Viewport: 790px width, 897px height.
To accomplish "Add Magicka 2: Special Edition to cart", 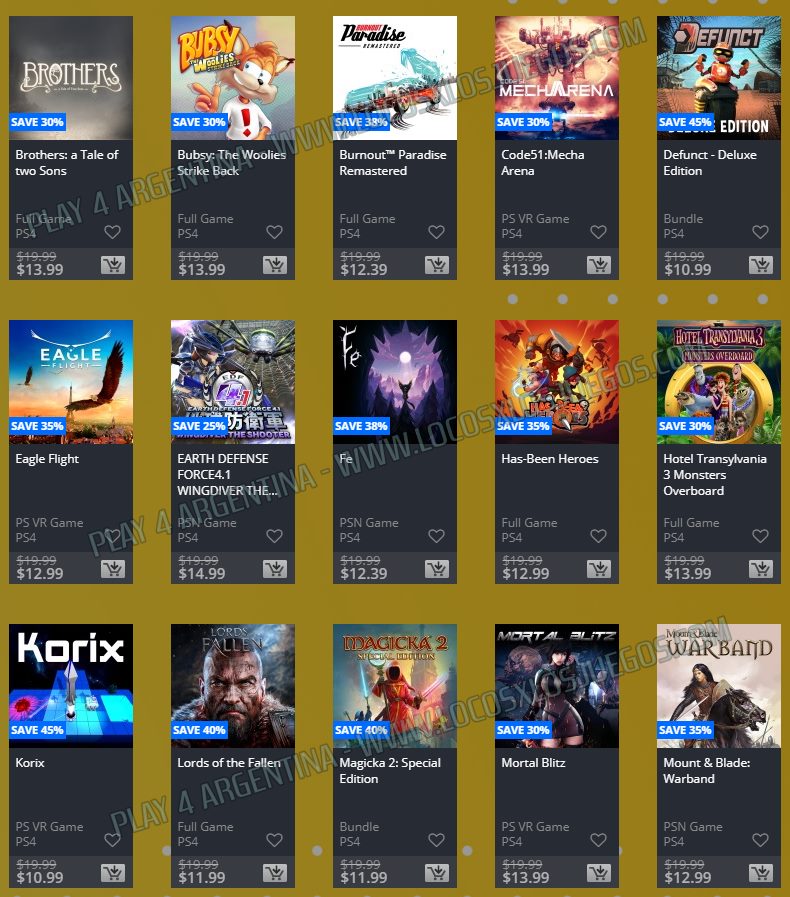I will pyautogui.click(x=437, y=872).
